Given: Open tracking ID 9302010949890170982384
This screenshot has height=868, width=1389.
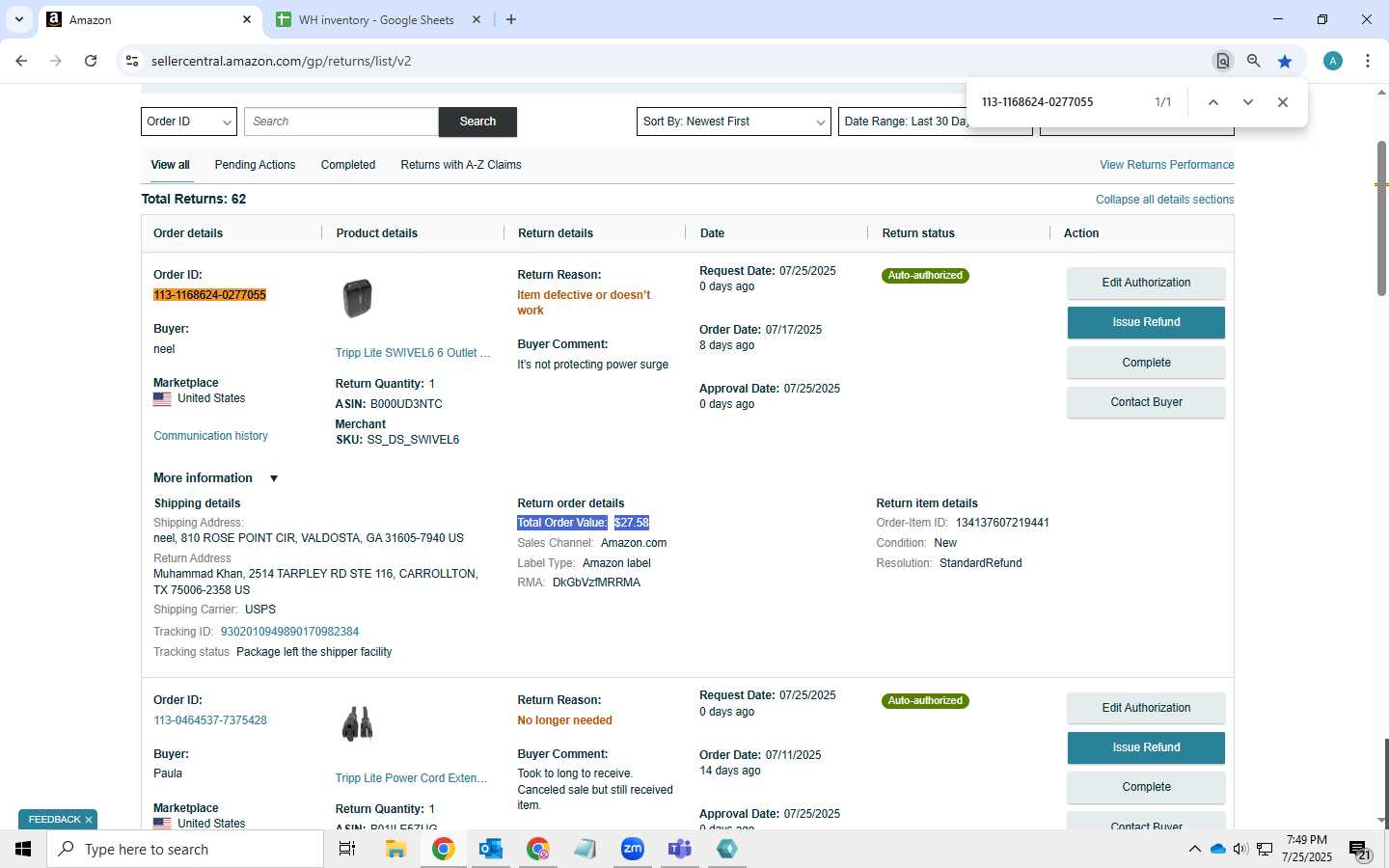Looking at the screenshot, I should click(x=289, y=632).
